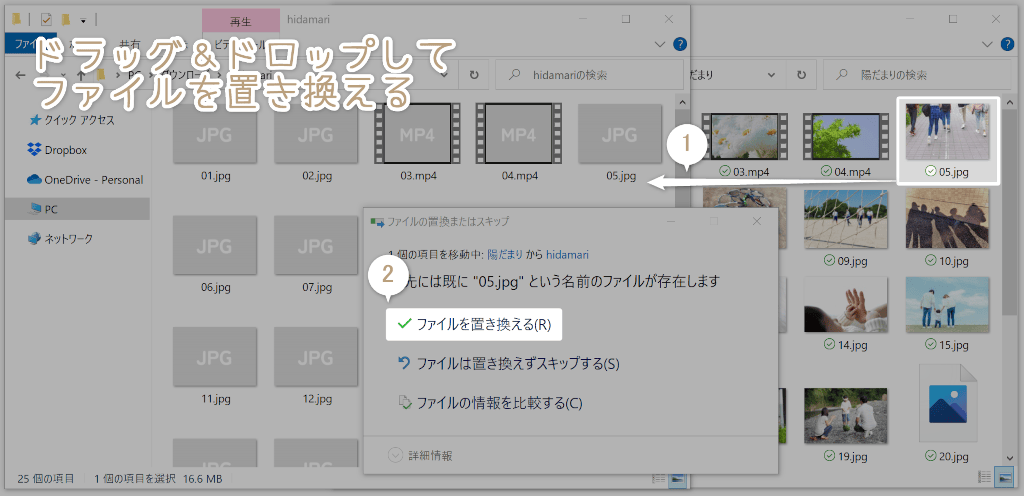Choose ファイルの情報を比較する(C)
1024x496 pixels.
[x=490, y=403]
